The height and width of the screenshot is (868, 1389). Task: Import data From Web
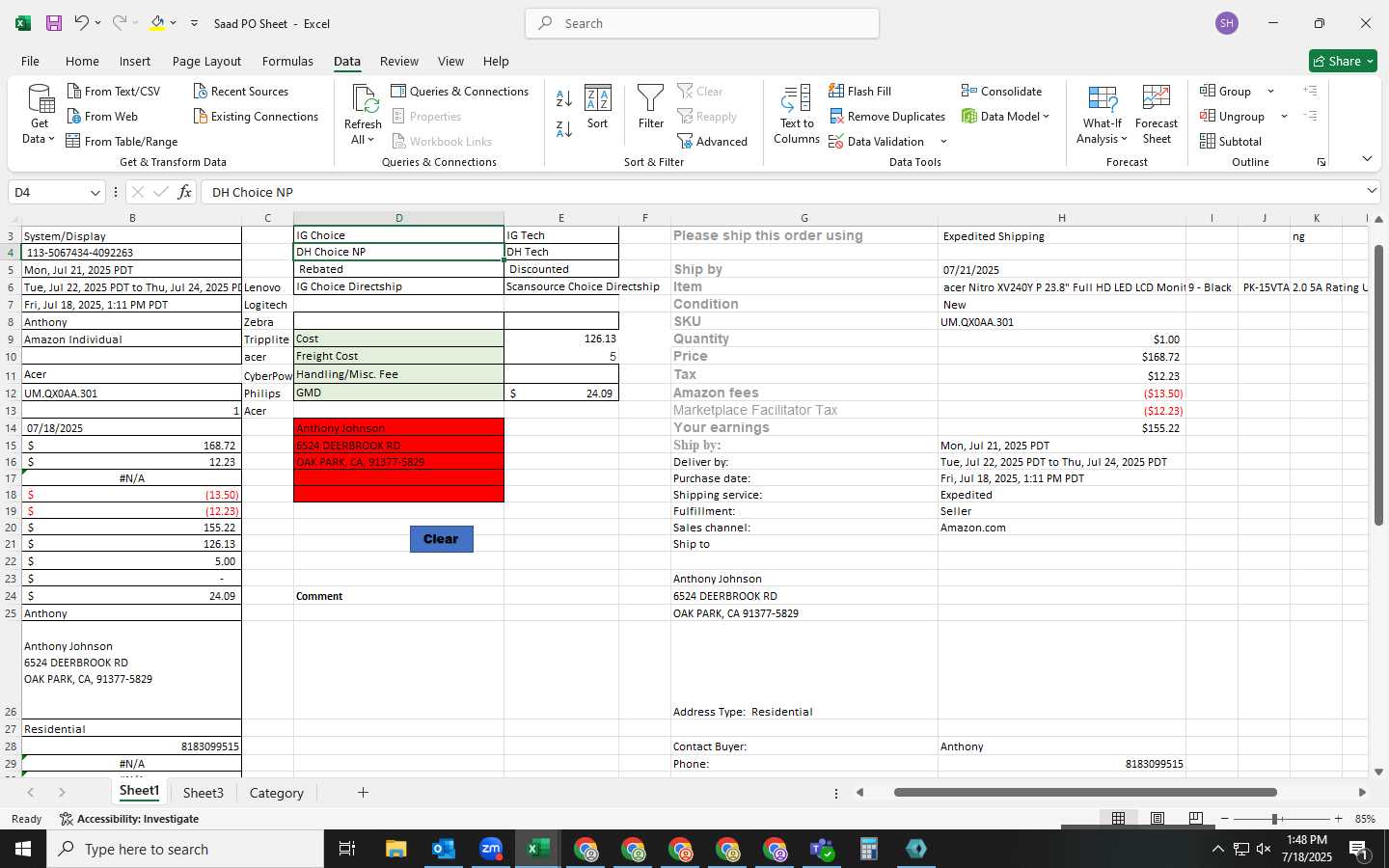coord(102,116)
